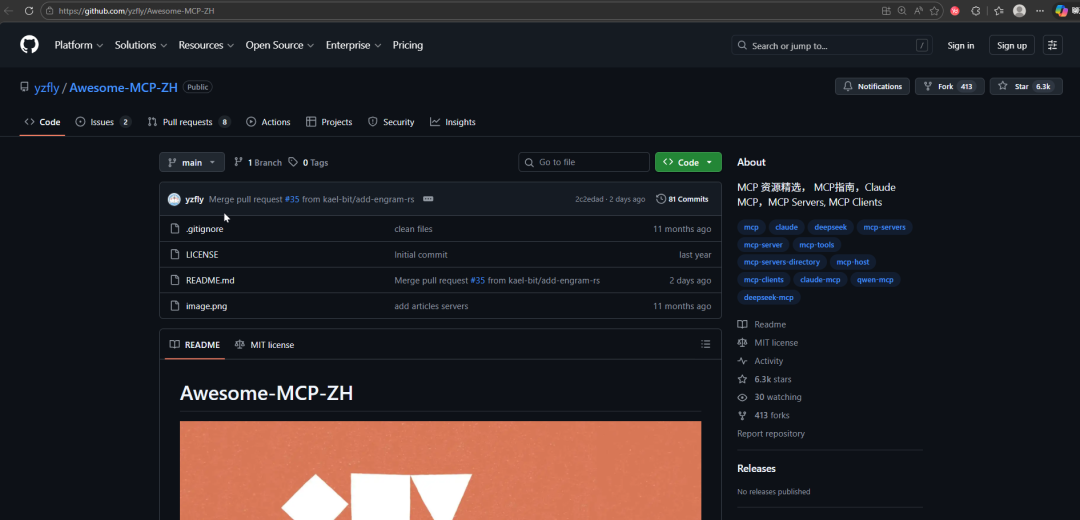Switch to the Issues tab
The width and height of the screenshot is (1080, 520).
pyautogui.click(x=103, y=122)
